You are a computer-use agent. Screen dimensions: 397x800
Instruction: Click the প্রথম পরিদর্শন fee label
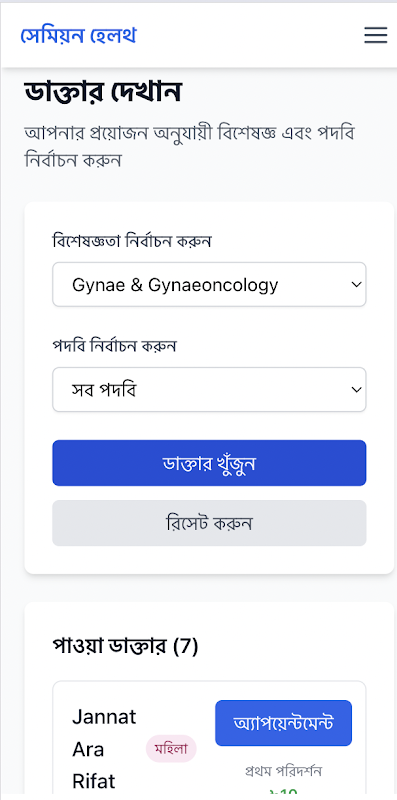tap(283, 770)
